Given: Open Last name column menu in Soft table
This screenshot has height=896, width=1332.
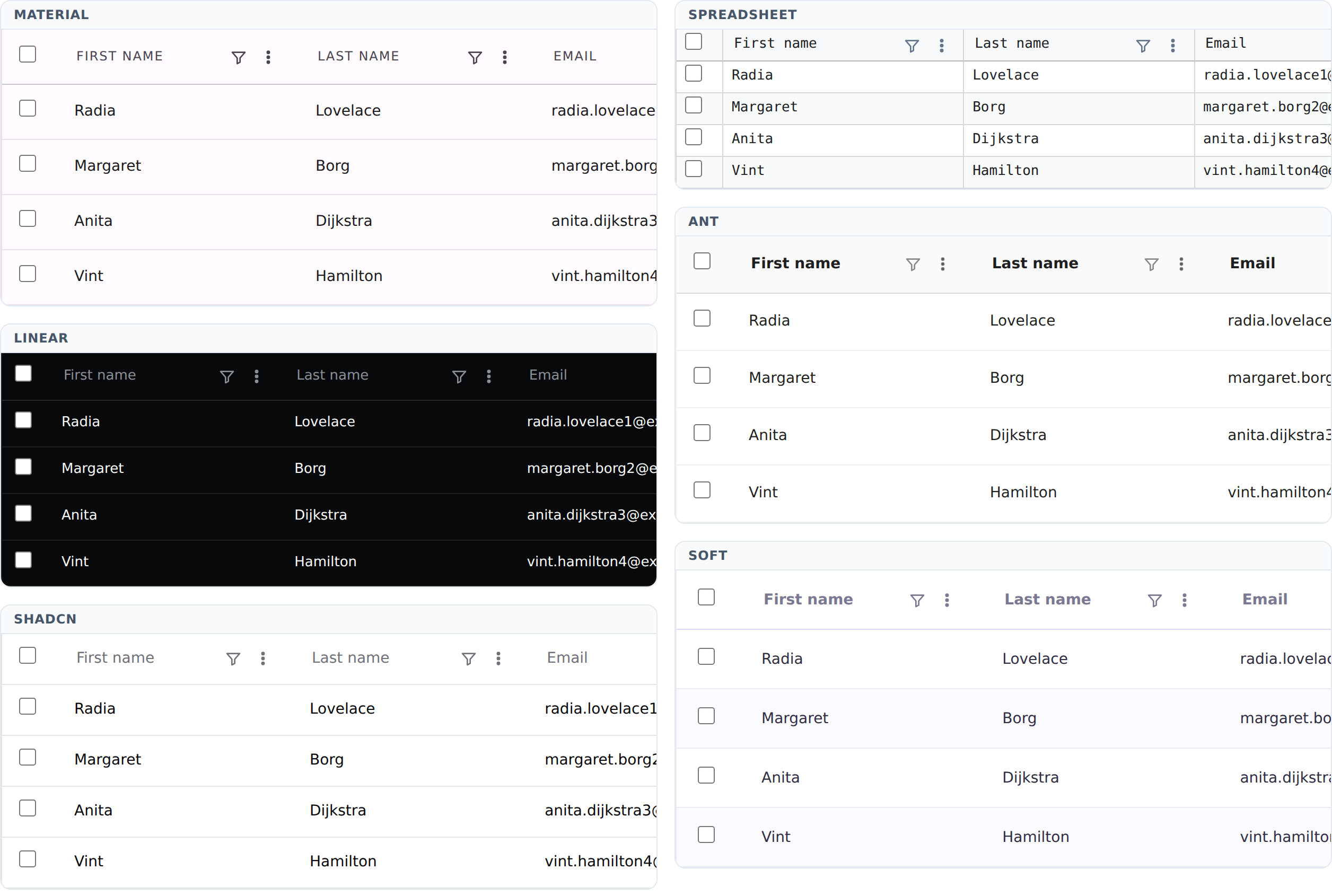Looking at the screenshot, I should [1185, 601].
